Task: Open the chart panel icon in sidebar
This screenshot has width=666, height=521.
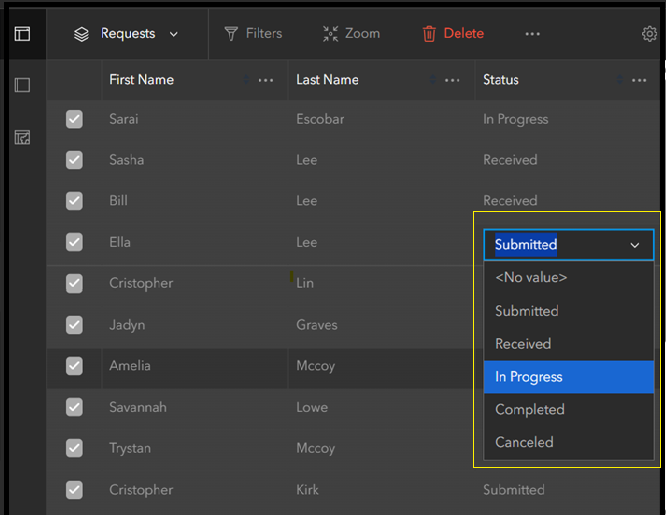Action: tap(22, 138)
